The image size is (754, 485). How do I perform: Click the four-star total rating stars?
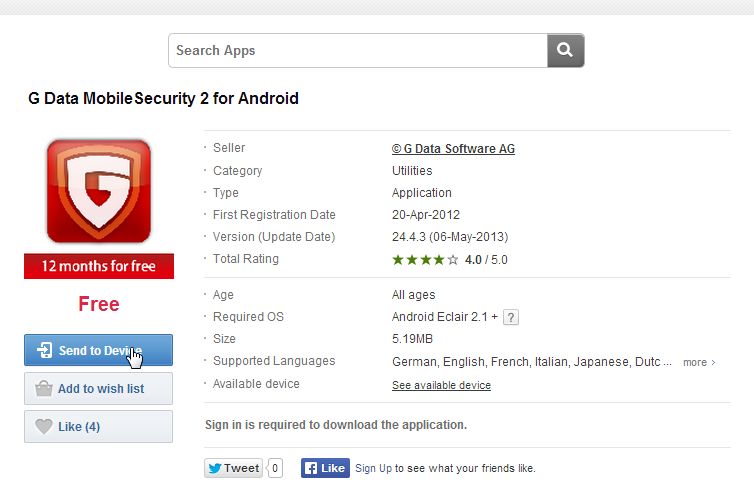coord(425,260)
